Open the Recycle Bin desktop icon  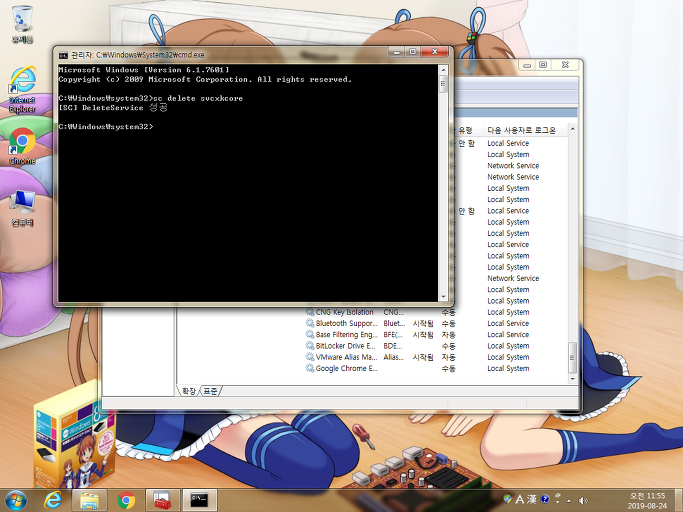(x=22, y=24)
